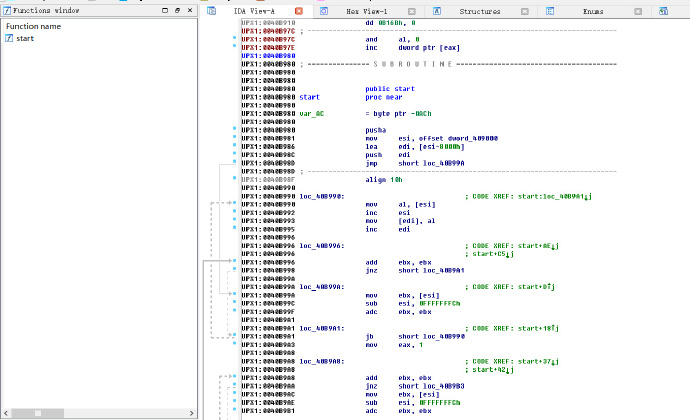
Task: Switch to the Hex View-1 tab
Action: click(x=365, y=10)
